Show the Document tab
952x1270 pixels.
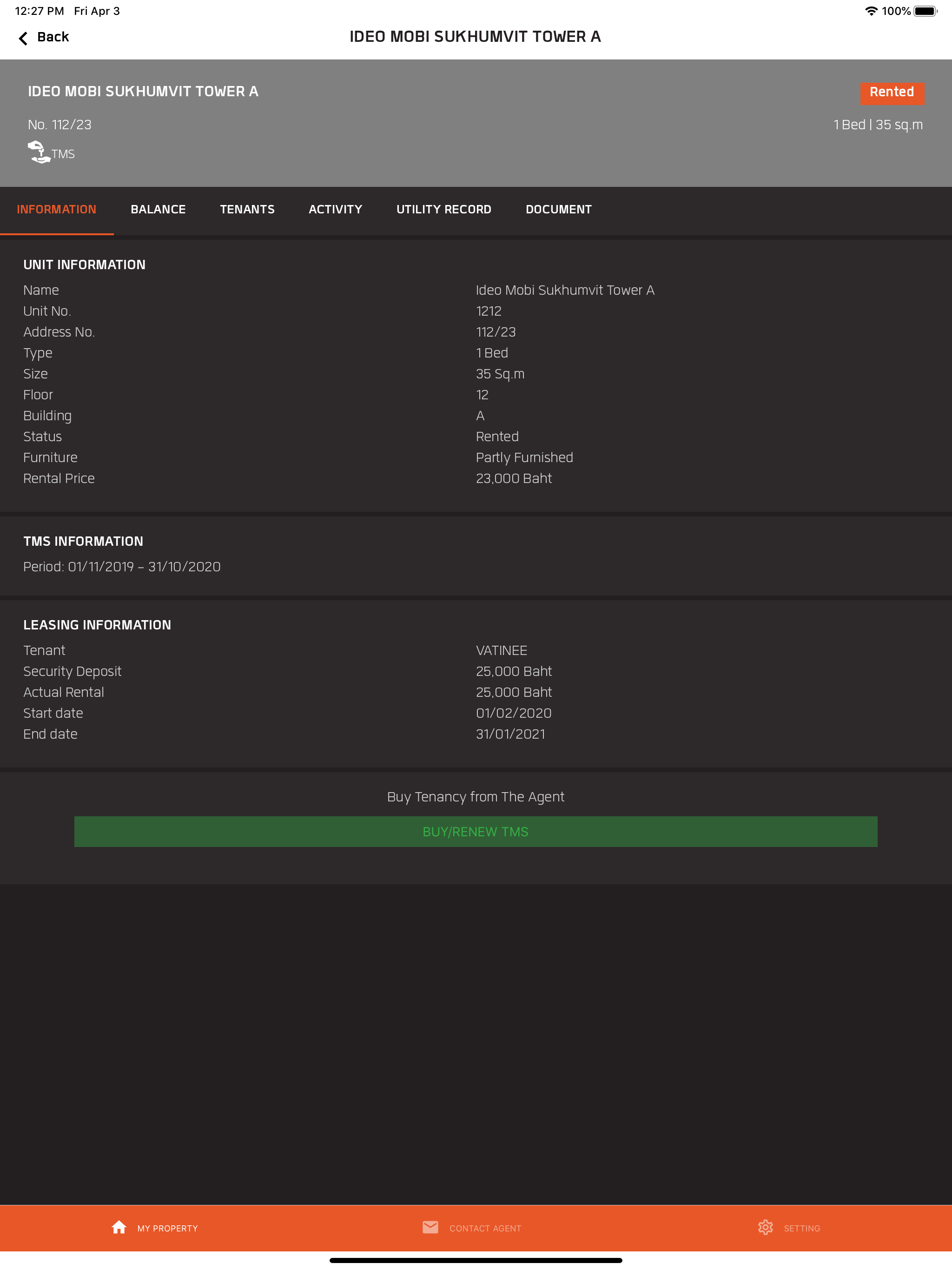pos(559,210)
